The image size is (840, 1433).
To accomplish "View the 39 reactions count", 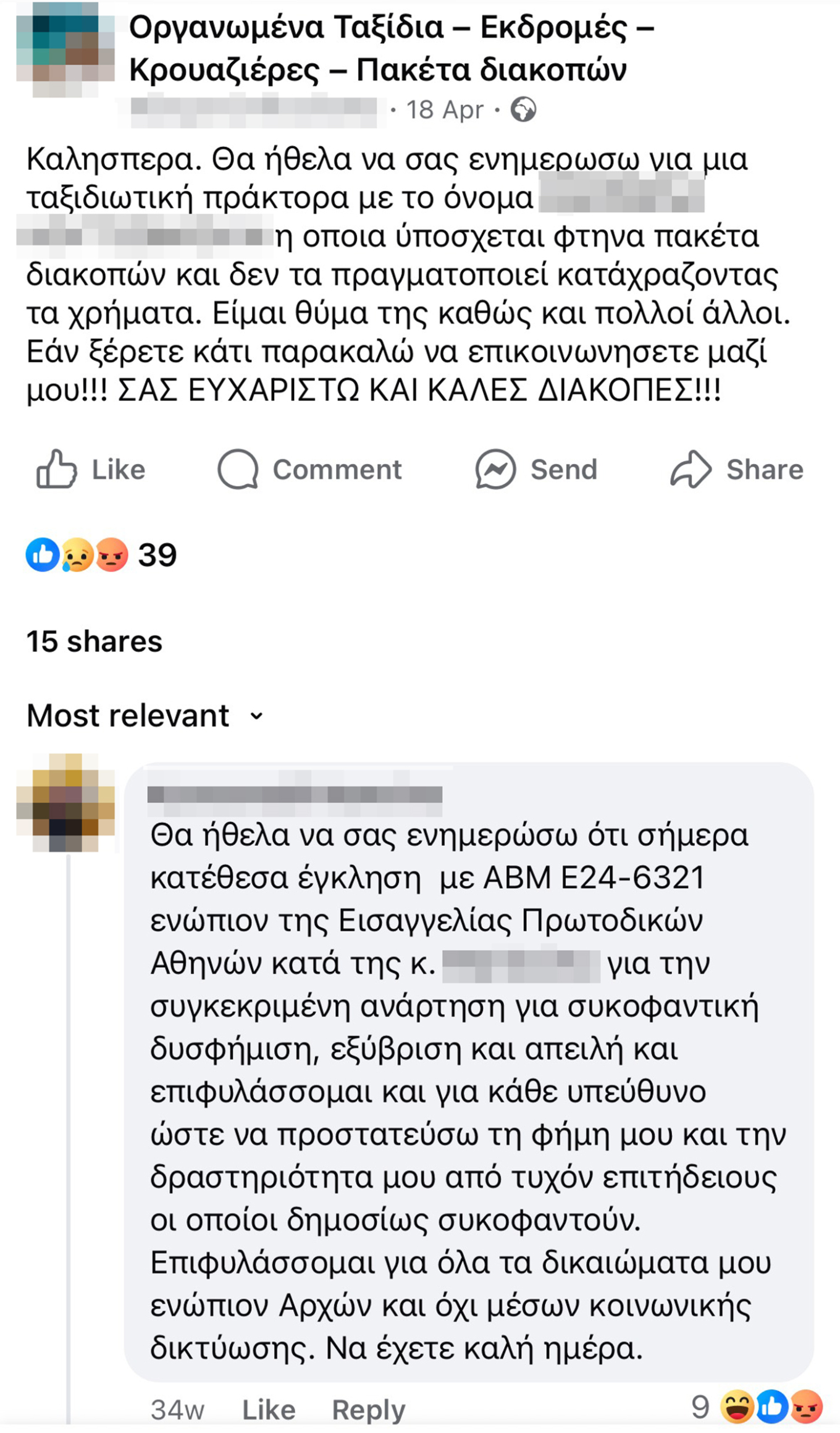I will pyautogui.click(x=157, y=554).
